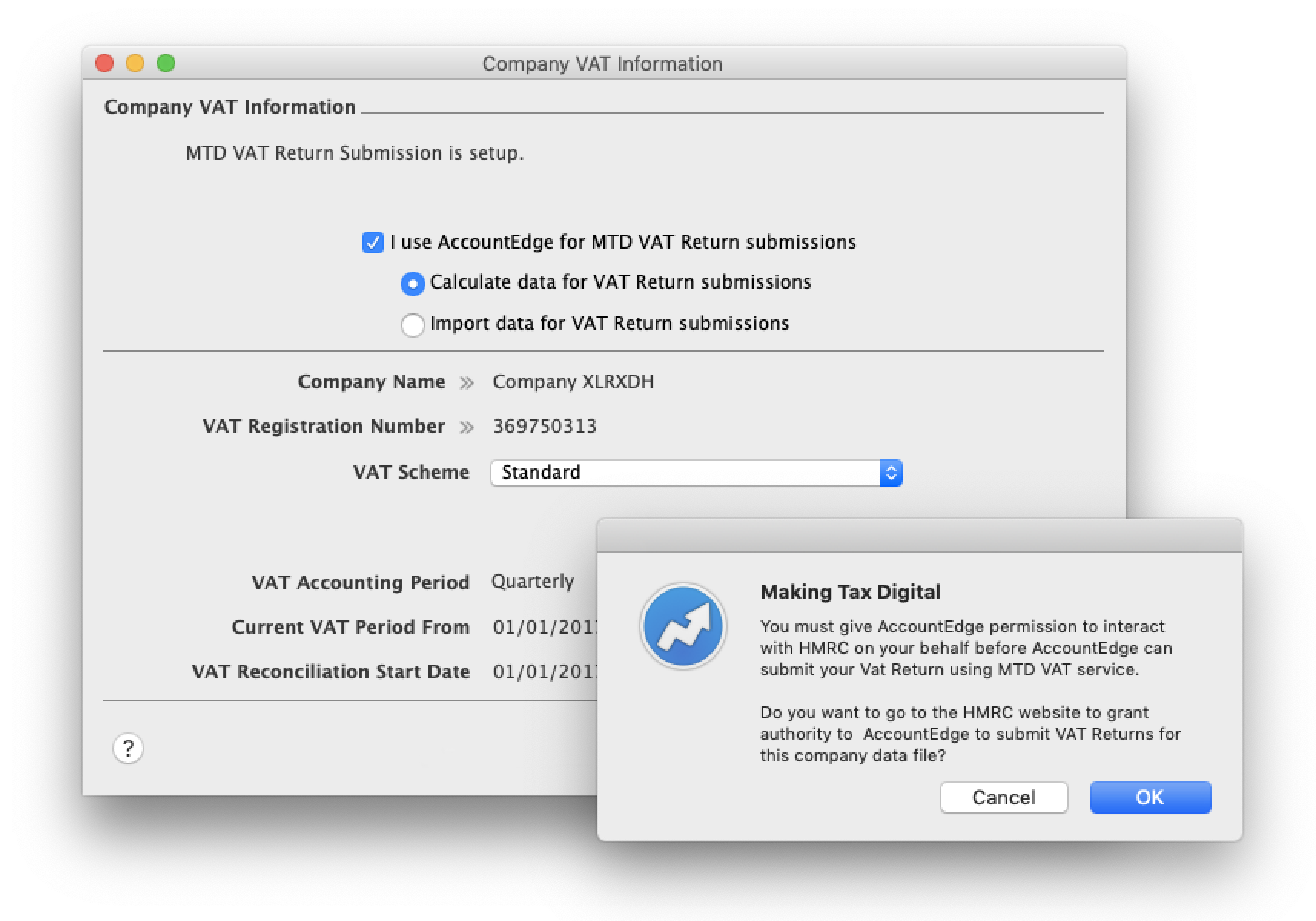Click the Current VAT Period From date
The height and width of the screenshot is (921, 1316).
pos(545,627)
